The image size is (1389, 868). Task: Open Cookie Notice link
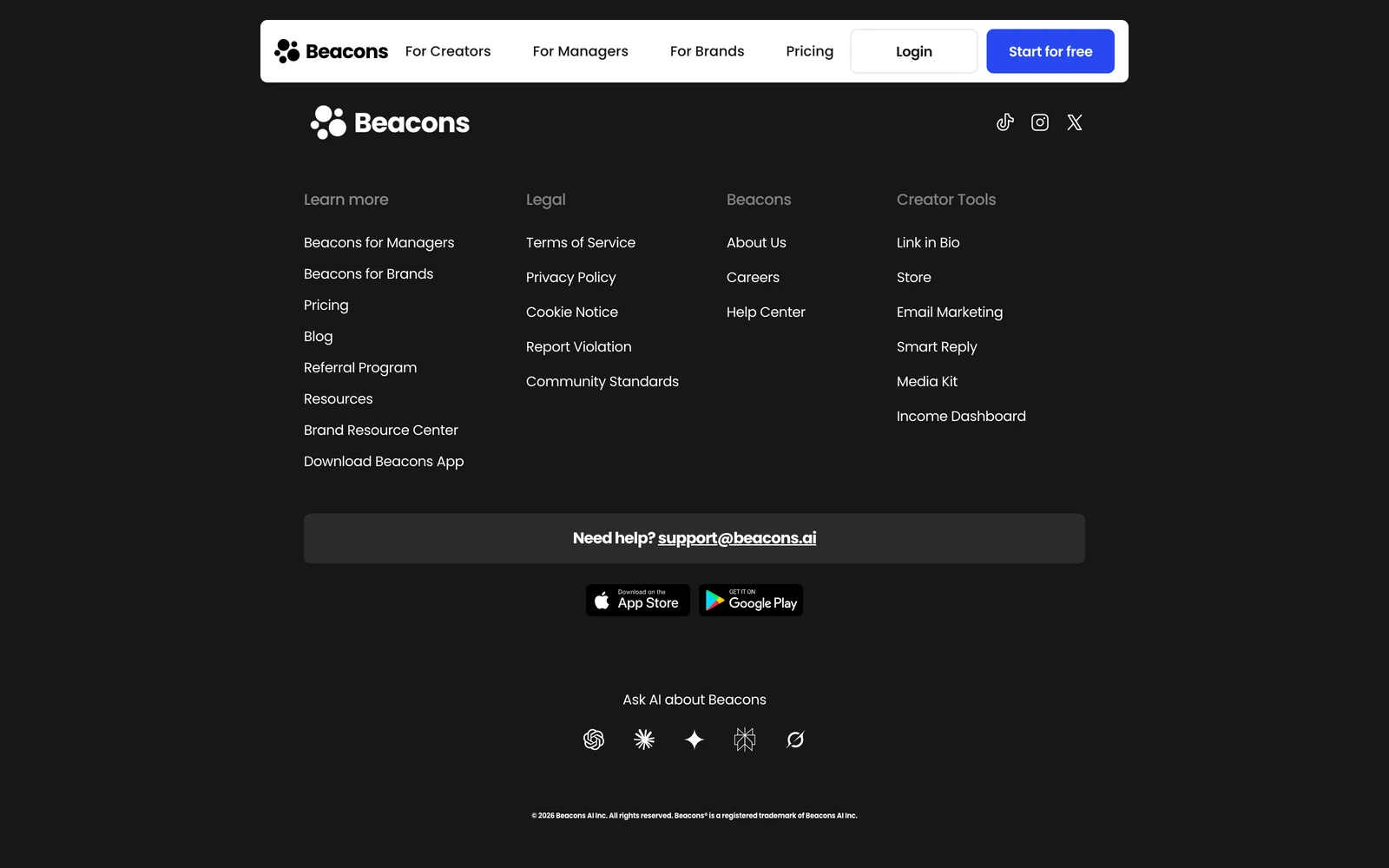click(572, 312)
